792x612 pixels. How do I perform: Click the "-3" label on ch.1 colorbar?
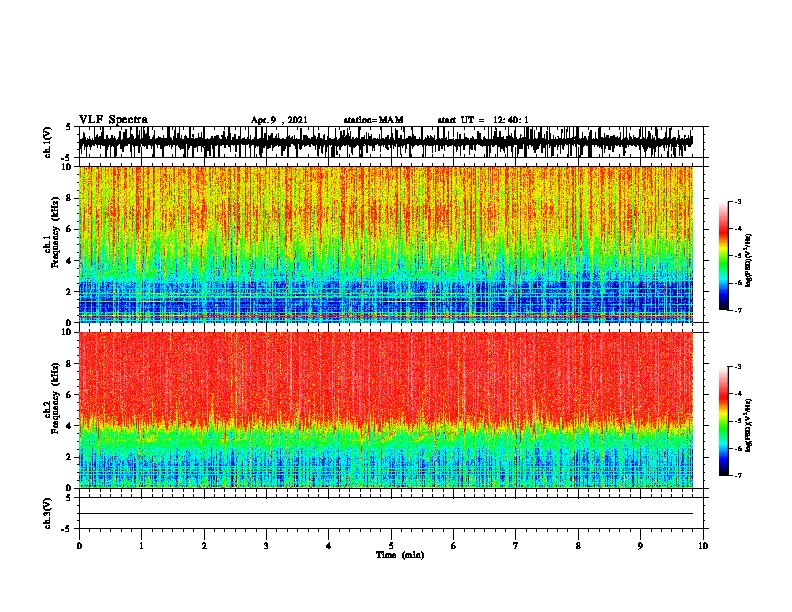click(x=738, y=202)
